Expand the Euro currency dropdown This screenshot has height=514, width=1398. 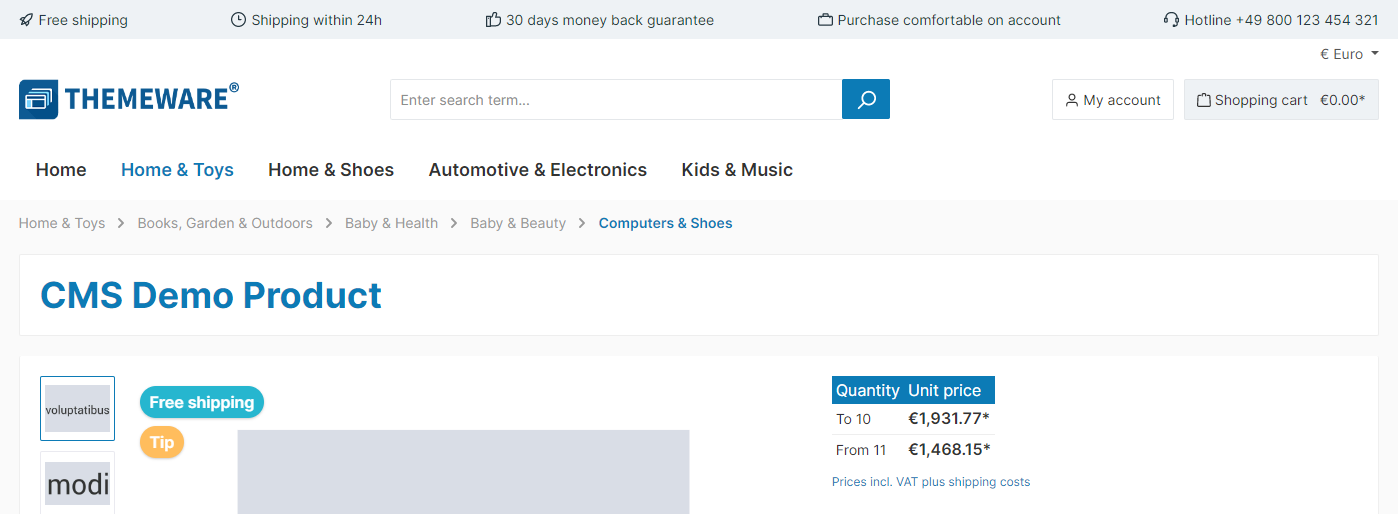(x=1349, y=54)
